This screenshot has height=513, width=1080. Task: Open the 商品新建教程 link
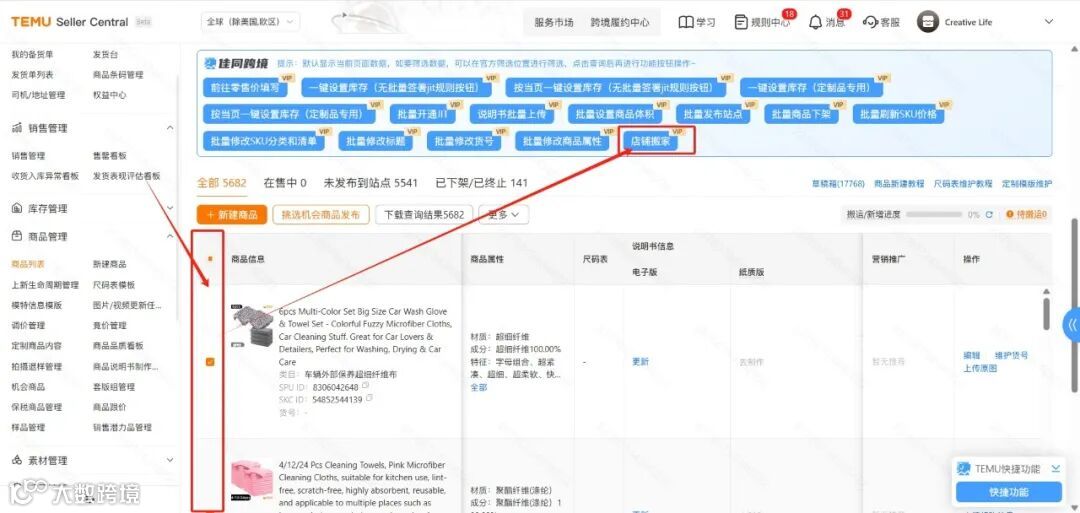coord(899,184)
